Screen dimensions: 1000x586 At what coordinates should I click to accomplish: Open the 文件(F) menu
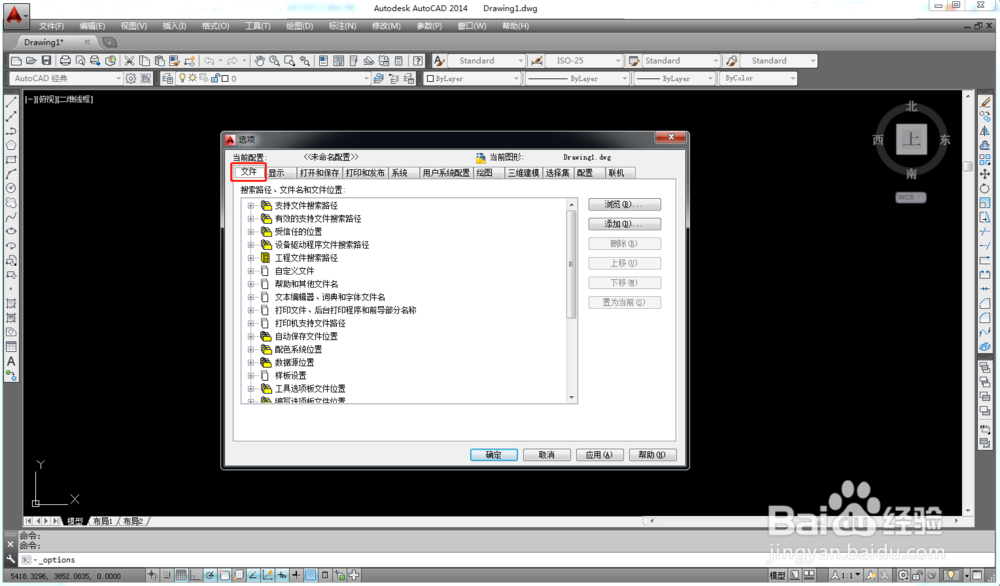pos(51,26)
